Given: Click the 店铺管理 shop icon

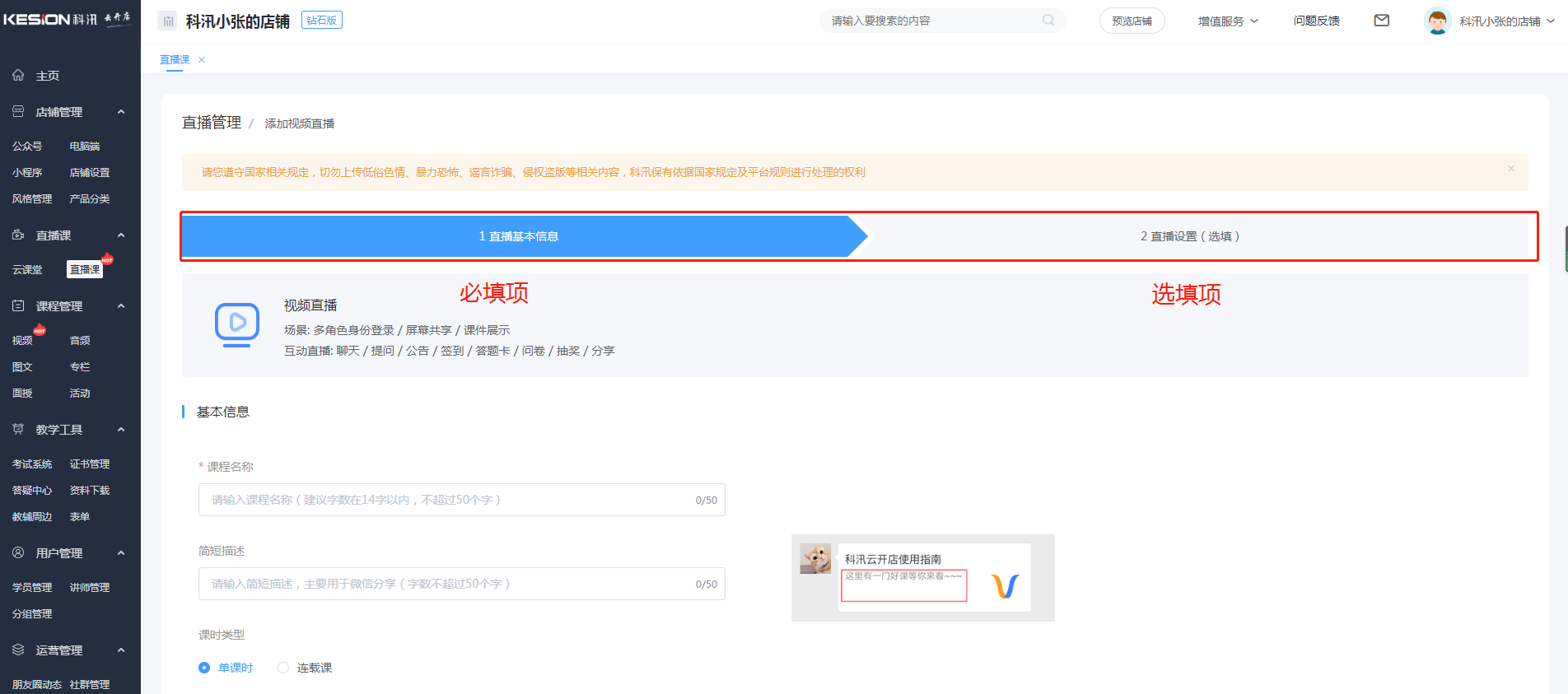Looking at the screenshot, I should (x=18, y=111).
